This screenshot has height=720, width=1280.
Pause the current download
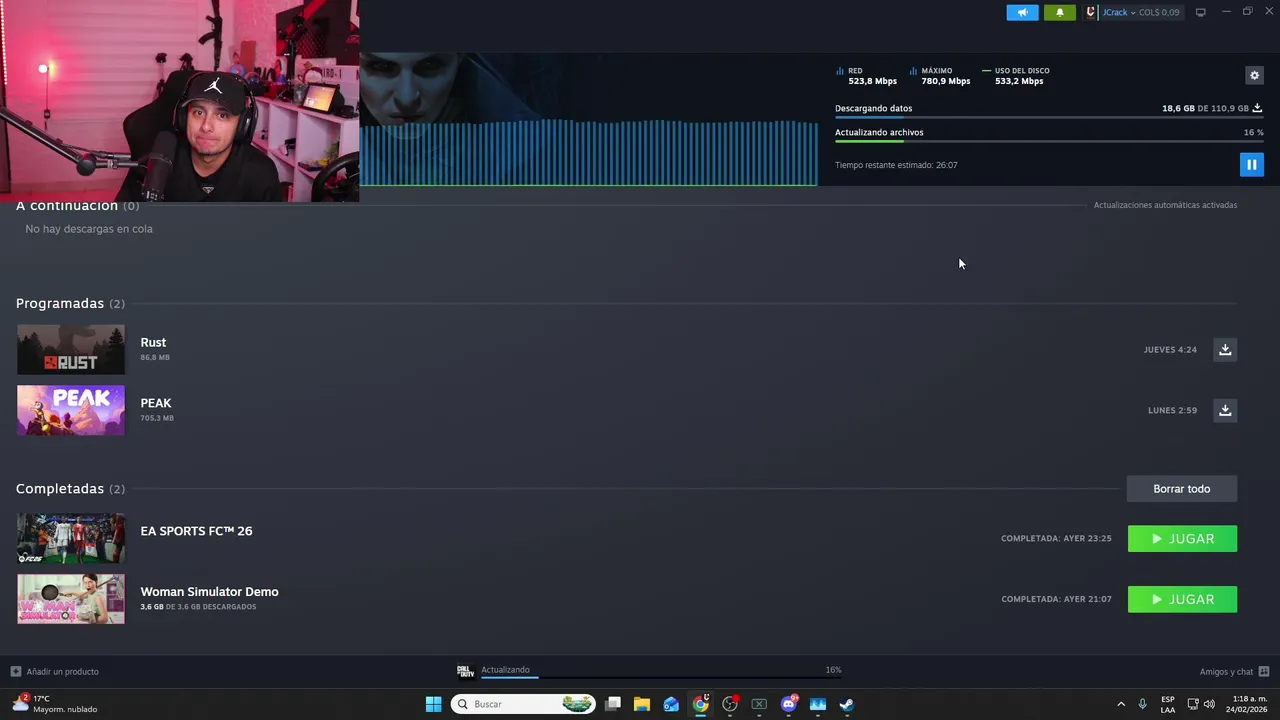(x=1251, y=164)
